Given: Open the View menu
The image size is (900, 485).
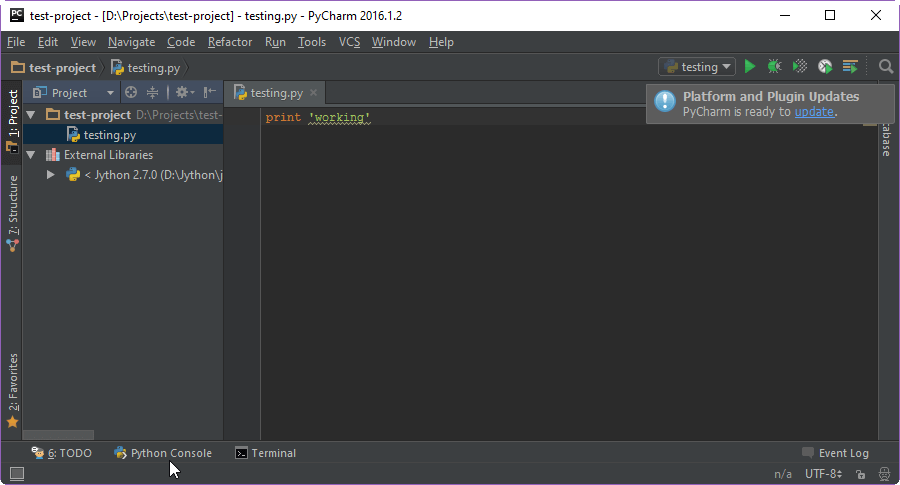Looking at the screenshot, I should pyautogui.click(x=83, y=42).
